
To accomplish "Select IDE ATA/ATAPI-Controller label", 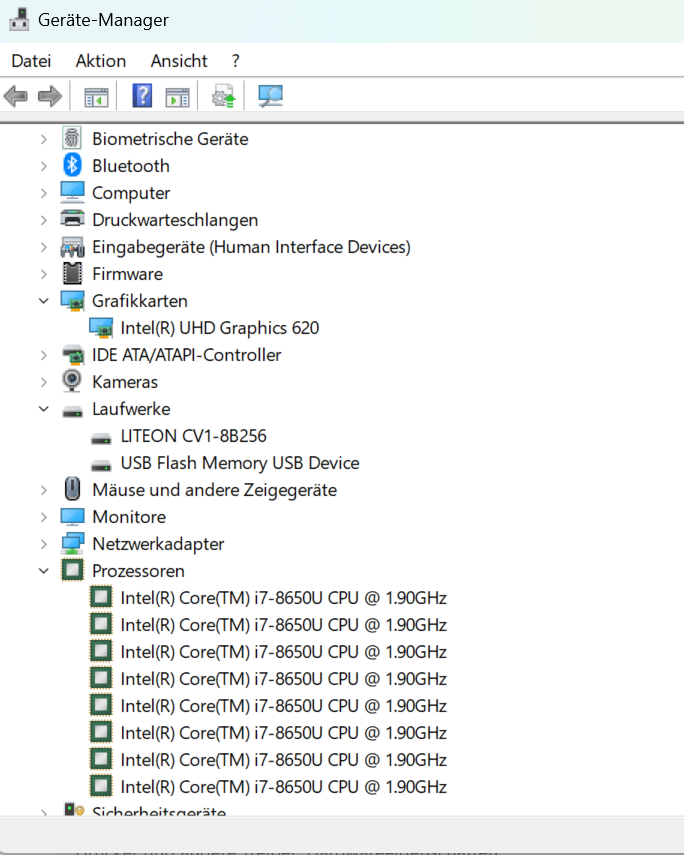I will click(x=187, y=355).
